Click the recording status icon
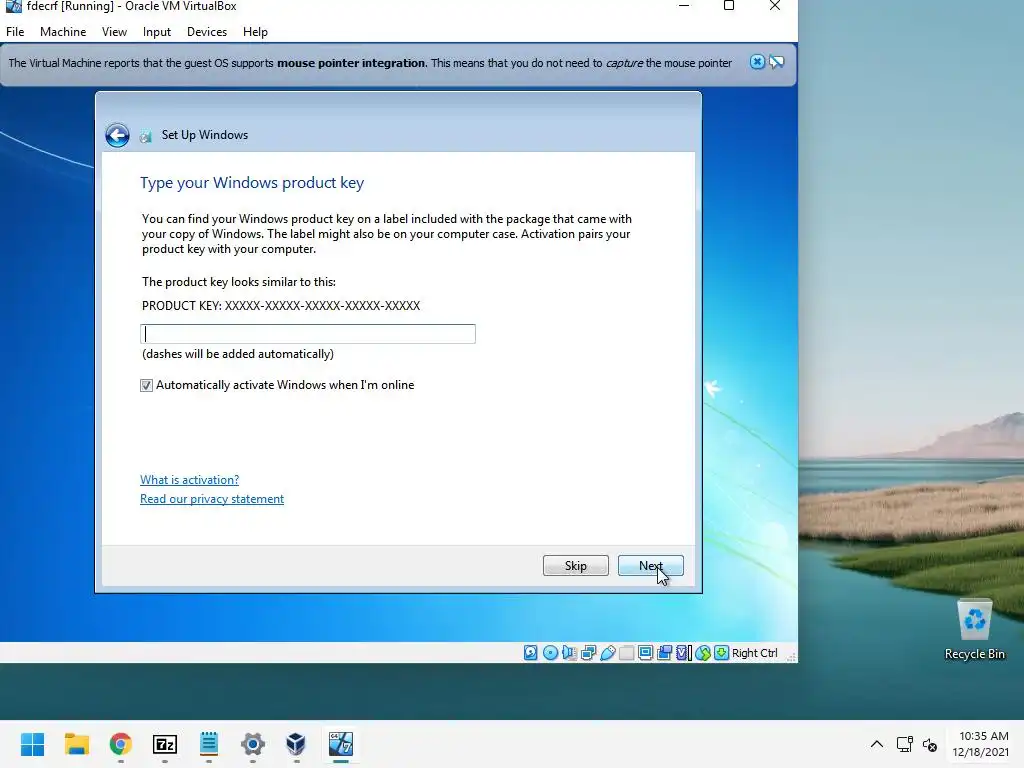 tap(664, 652)
